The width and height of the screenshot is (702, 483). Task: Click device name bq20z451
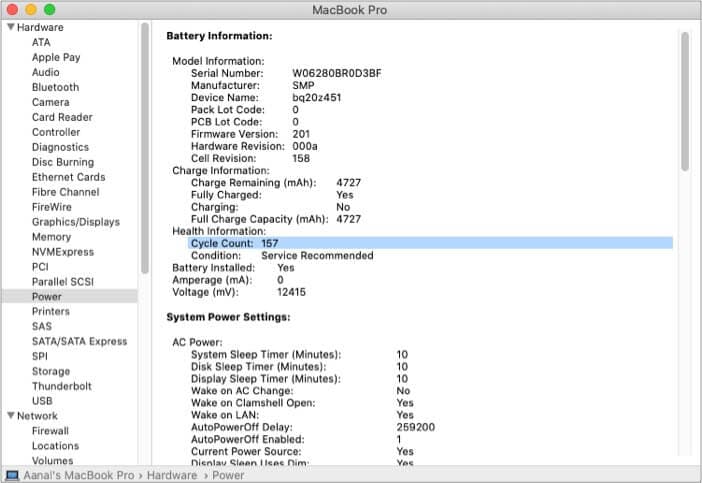[317, 98]
